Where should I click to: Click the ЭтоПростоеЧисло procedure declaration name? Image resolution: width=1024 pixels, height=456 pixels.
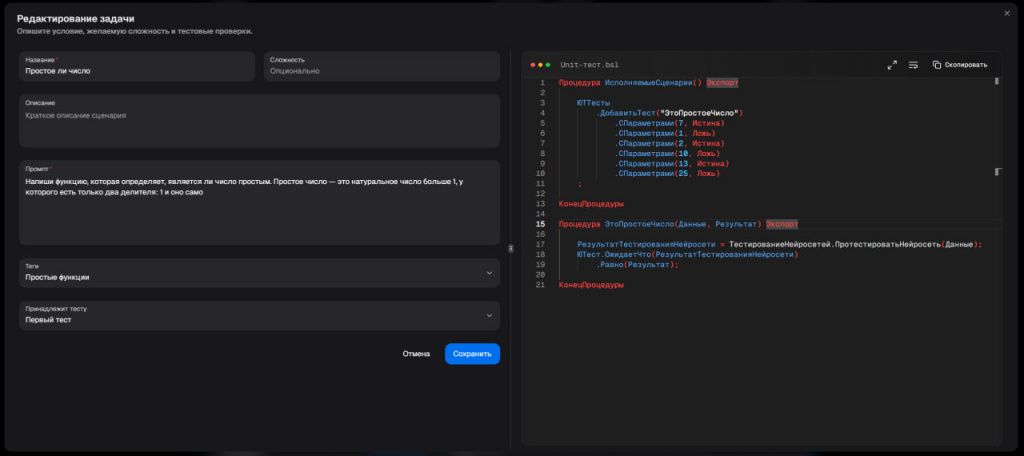point(639,224)
